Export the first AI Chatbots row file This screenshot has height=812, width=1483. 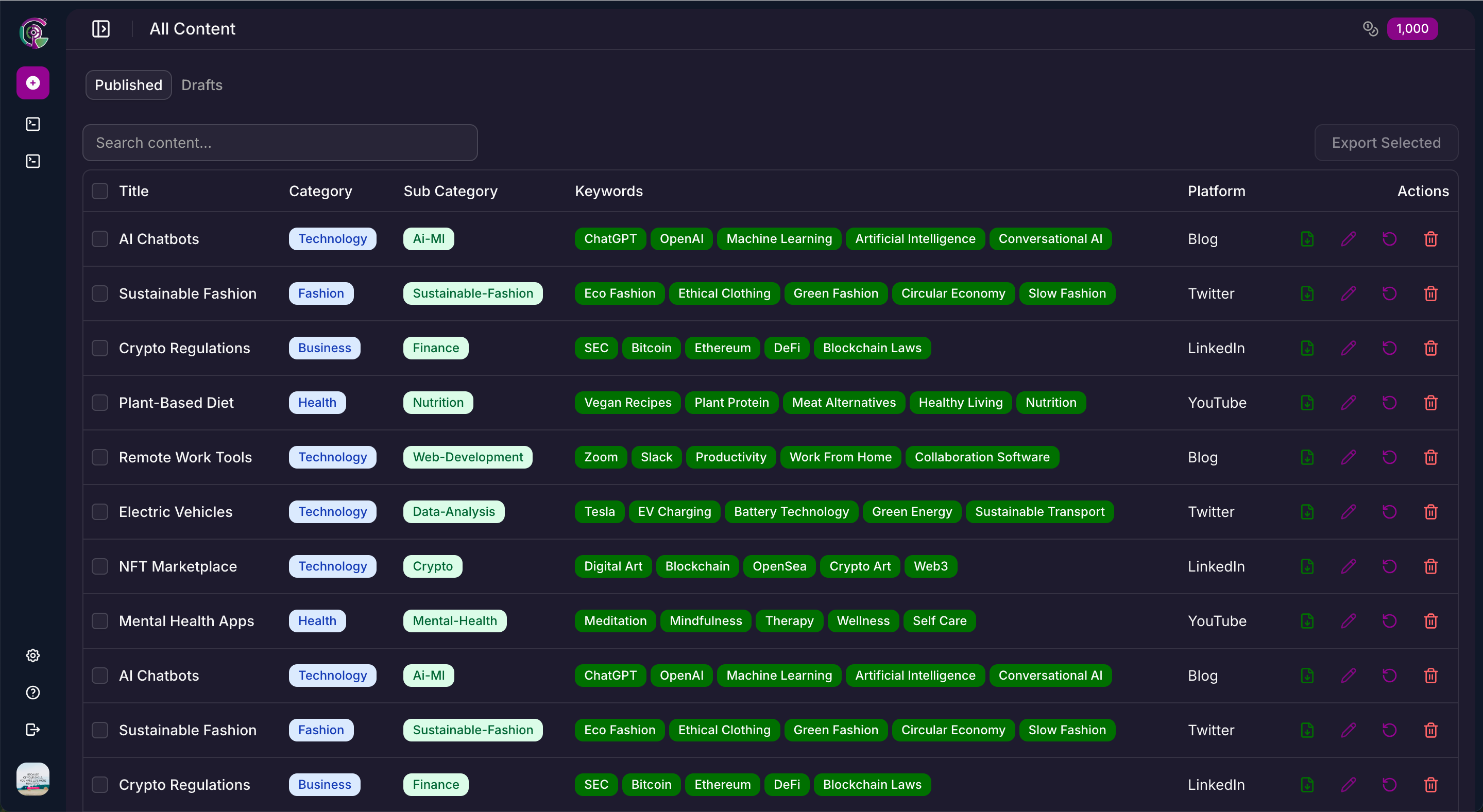coord(1307,239)
